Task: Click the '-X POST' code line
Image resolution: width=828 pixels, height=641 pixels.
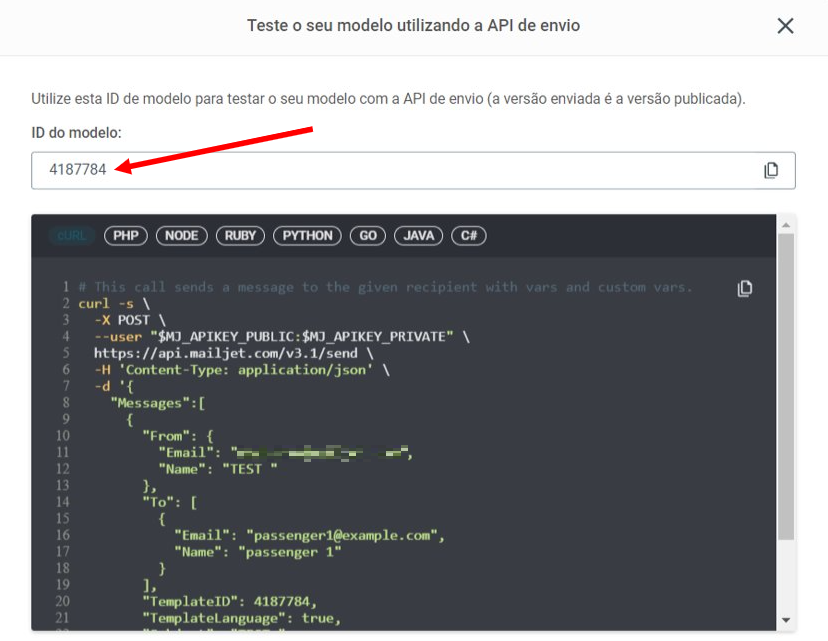Action: pos(130,320)
